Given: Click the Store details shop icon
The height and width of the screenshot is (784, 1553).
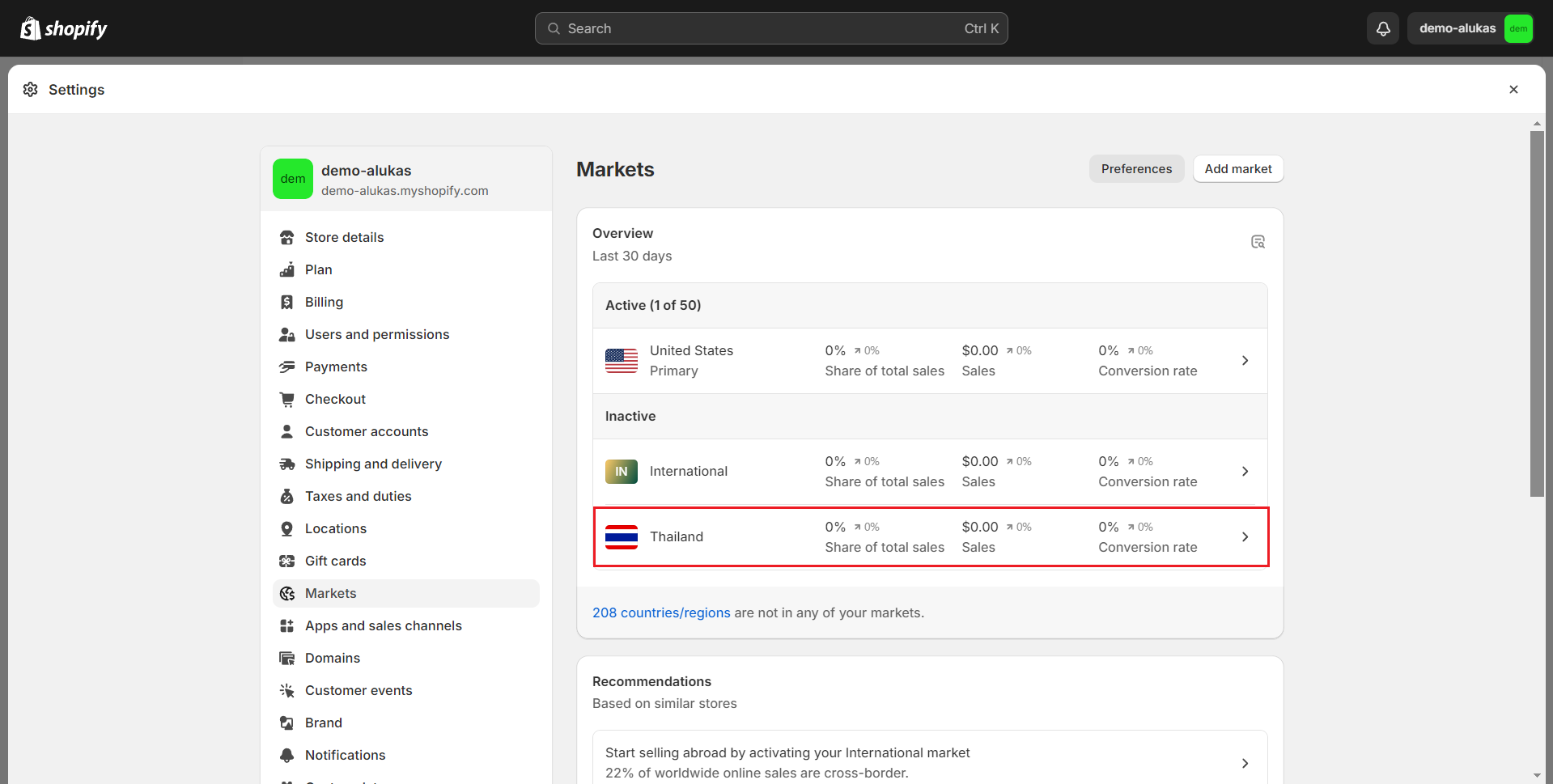Looking at the screenshot, I should click(x=286, y=237).
